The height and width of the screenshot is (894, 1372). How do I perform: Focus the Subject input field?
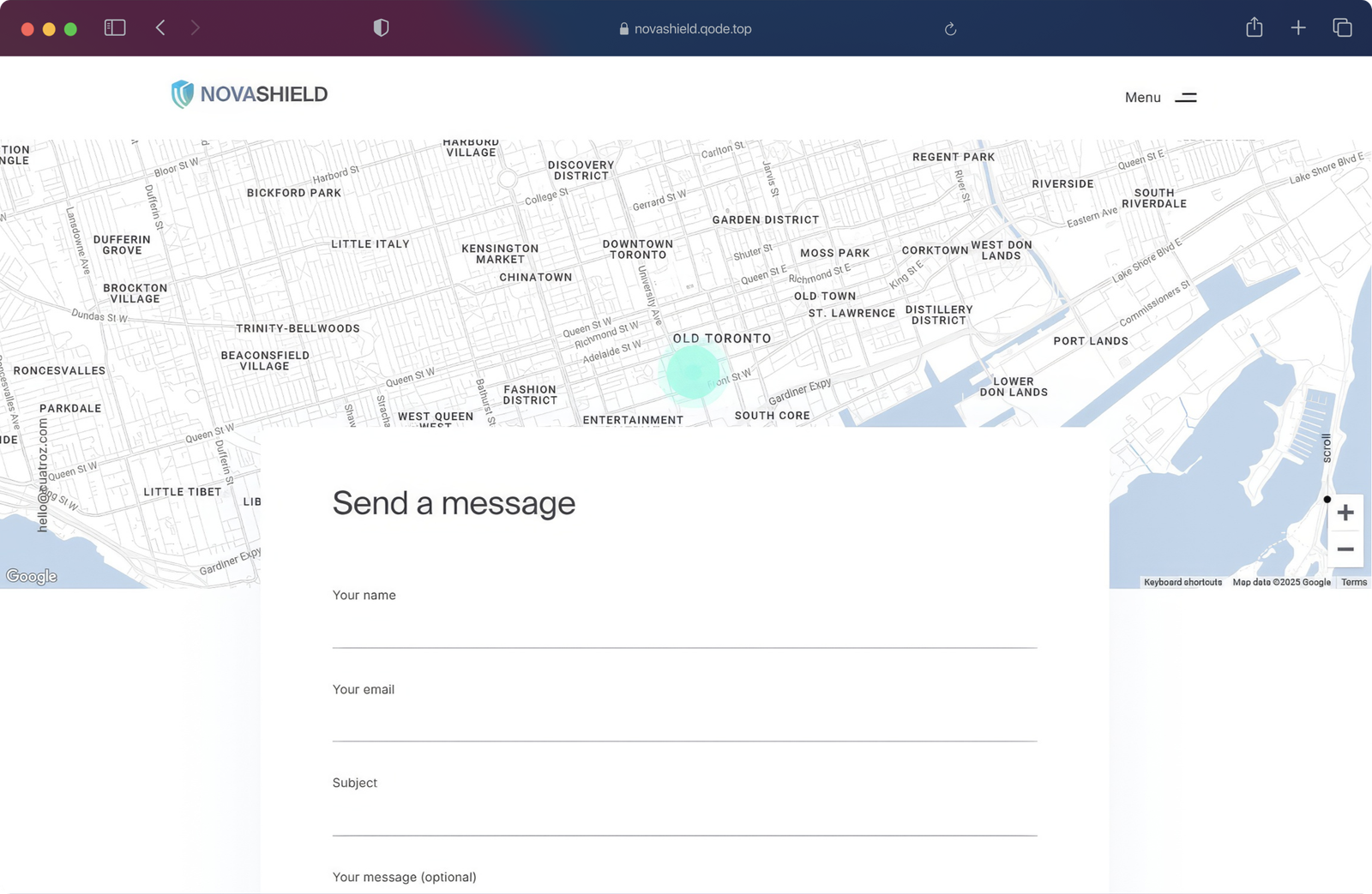(684, 818)
